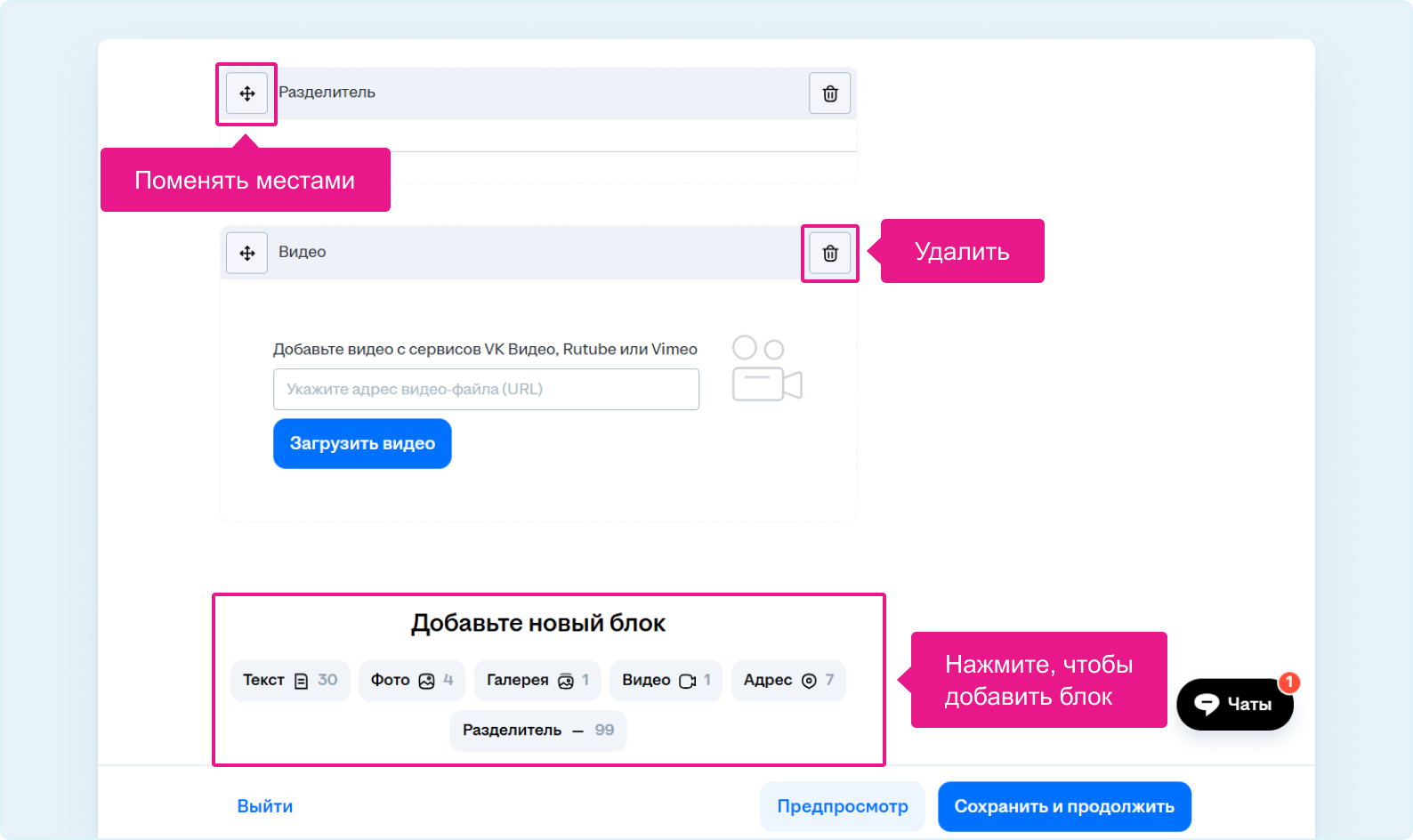Click the video camera placeholder icon
The height and width of the screenshot is (840, 1413).
tap(766, 369)
